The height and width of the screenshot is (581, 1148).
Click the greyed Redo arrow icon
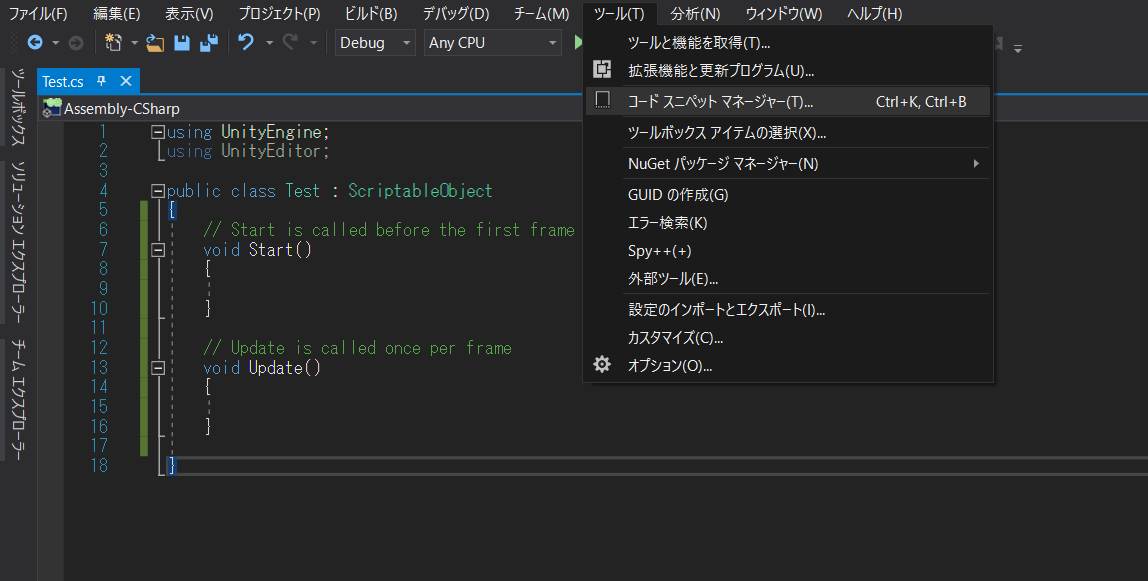[x=291, y=43]
